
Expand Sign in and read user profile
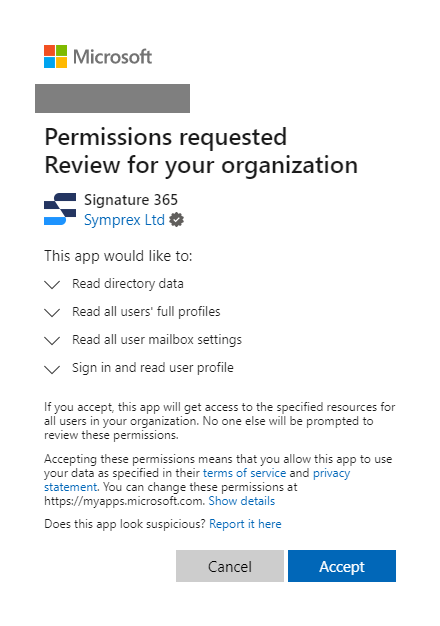tap(52, 369)
